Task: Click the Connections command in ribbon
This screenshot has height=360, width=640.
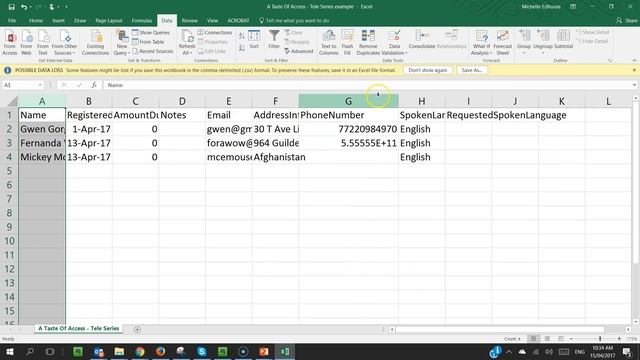Action: click(x=215, y=32)
